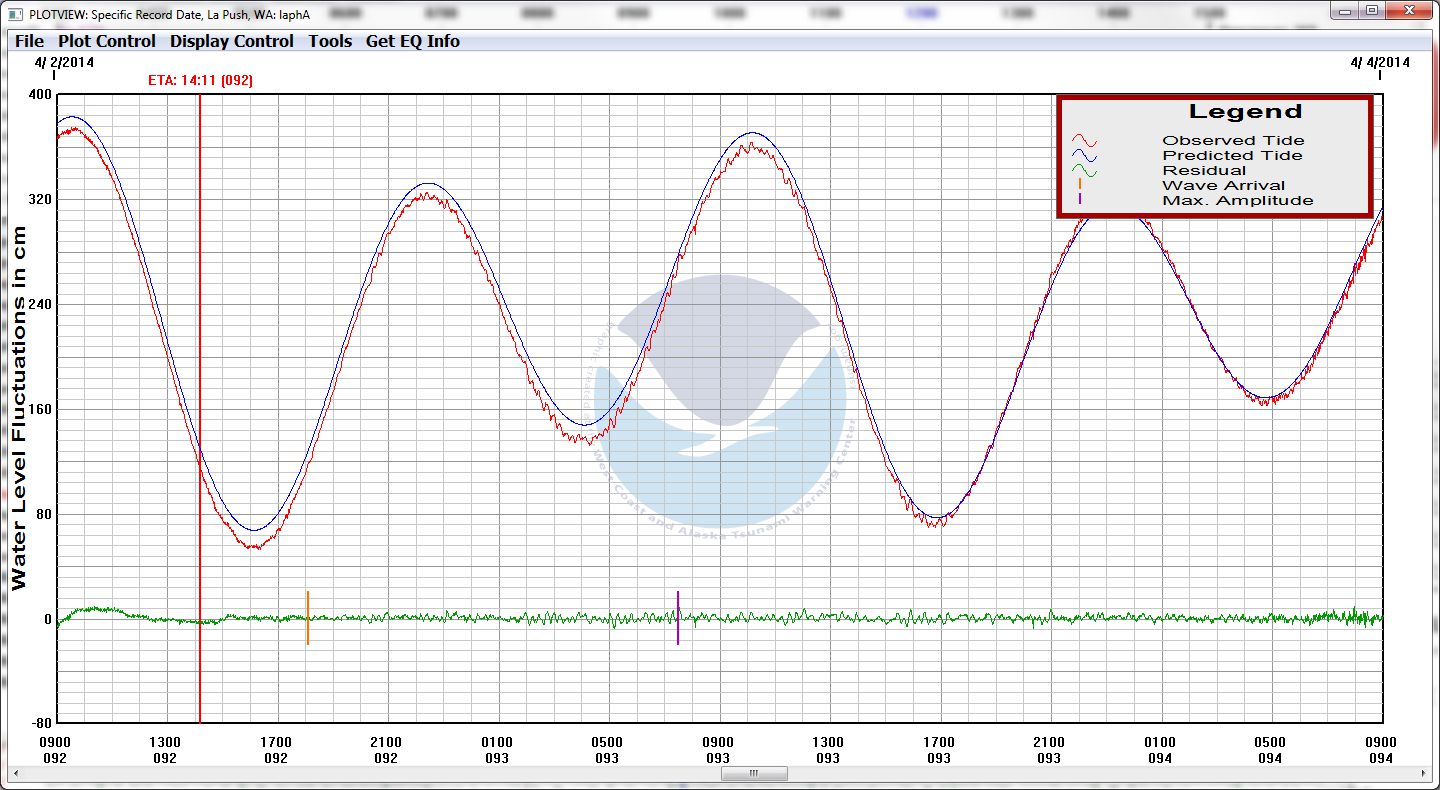Image resolution: width=1440 pixels, height=790 pixels.
Task: Click the 240 value on the vertical axis
Action: [40, 305]
